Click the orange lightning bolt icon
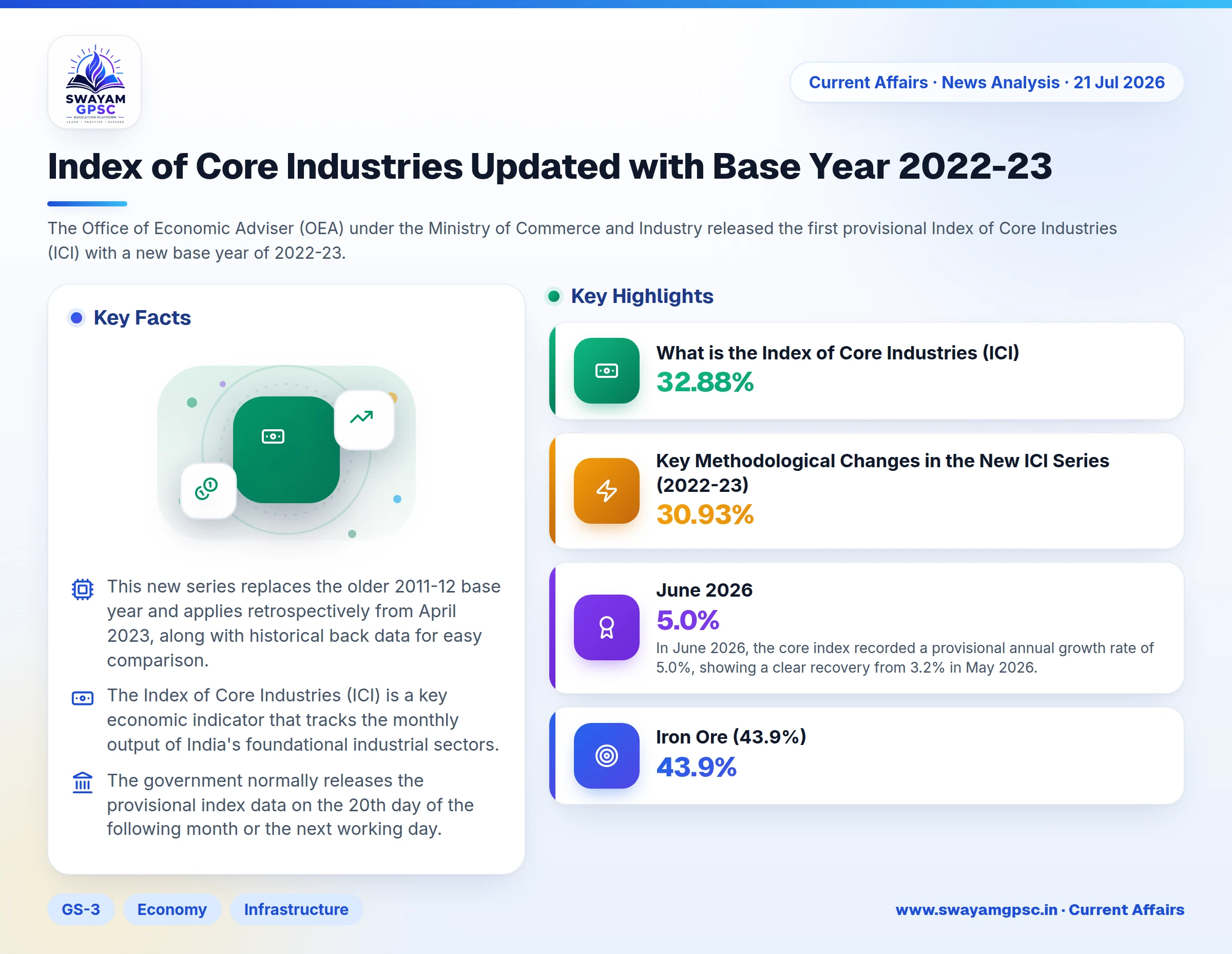1232x954 pixels. tap(606, 490)
